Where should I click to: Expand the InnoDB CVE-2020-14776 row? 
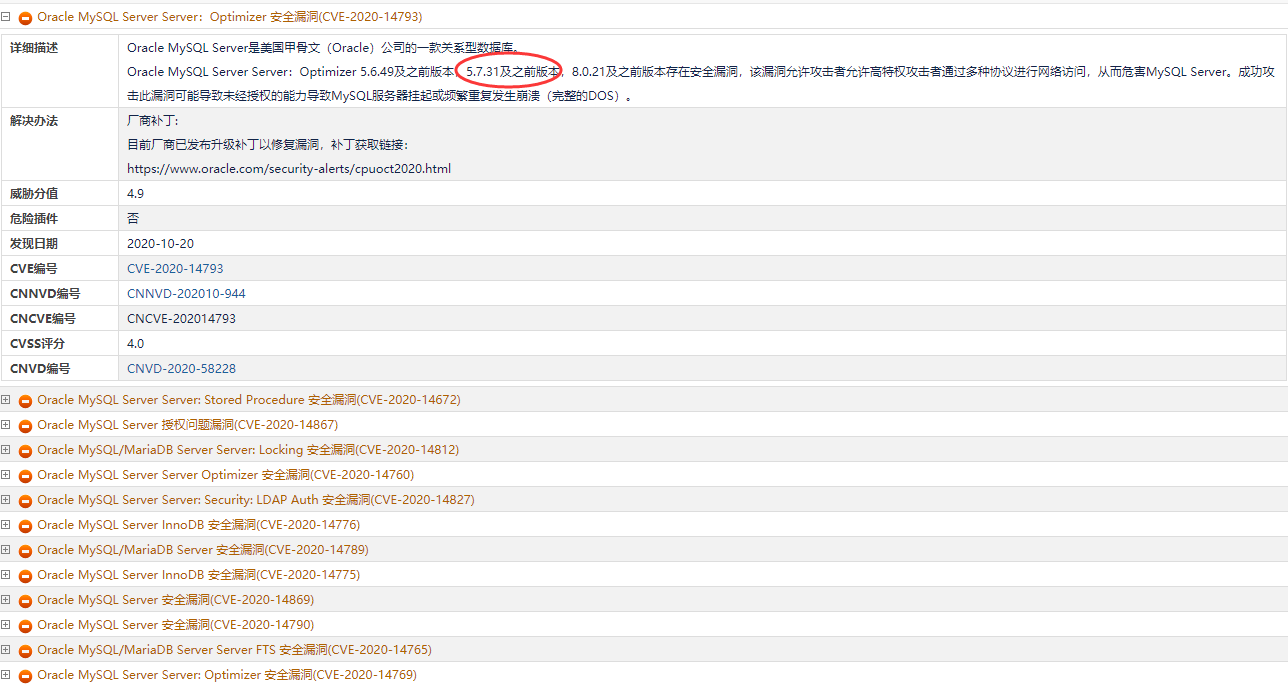[x=6, y=525]
